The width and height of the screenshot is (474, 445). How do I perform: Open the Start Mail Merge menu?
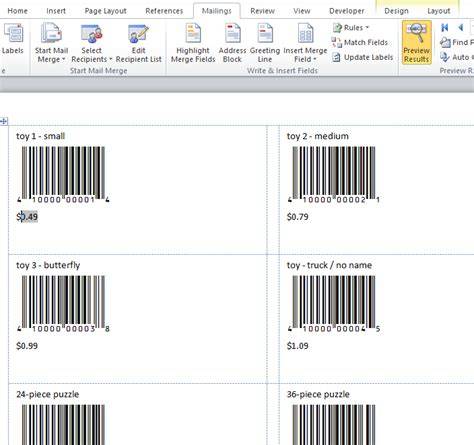(51, 43)
